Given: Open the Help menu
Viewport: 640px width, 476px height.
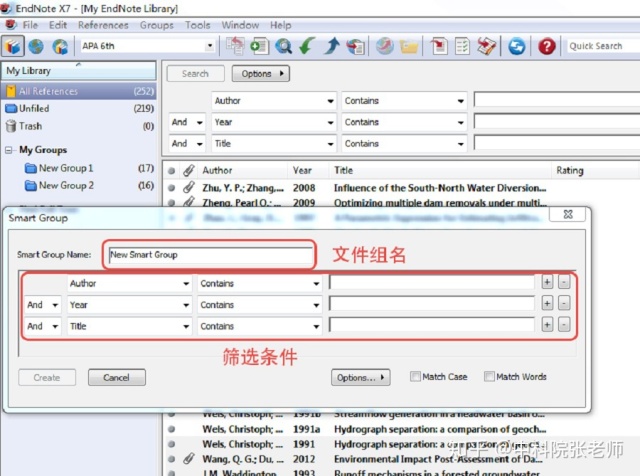Looking at the screenshot, I should [280, 25].
